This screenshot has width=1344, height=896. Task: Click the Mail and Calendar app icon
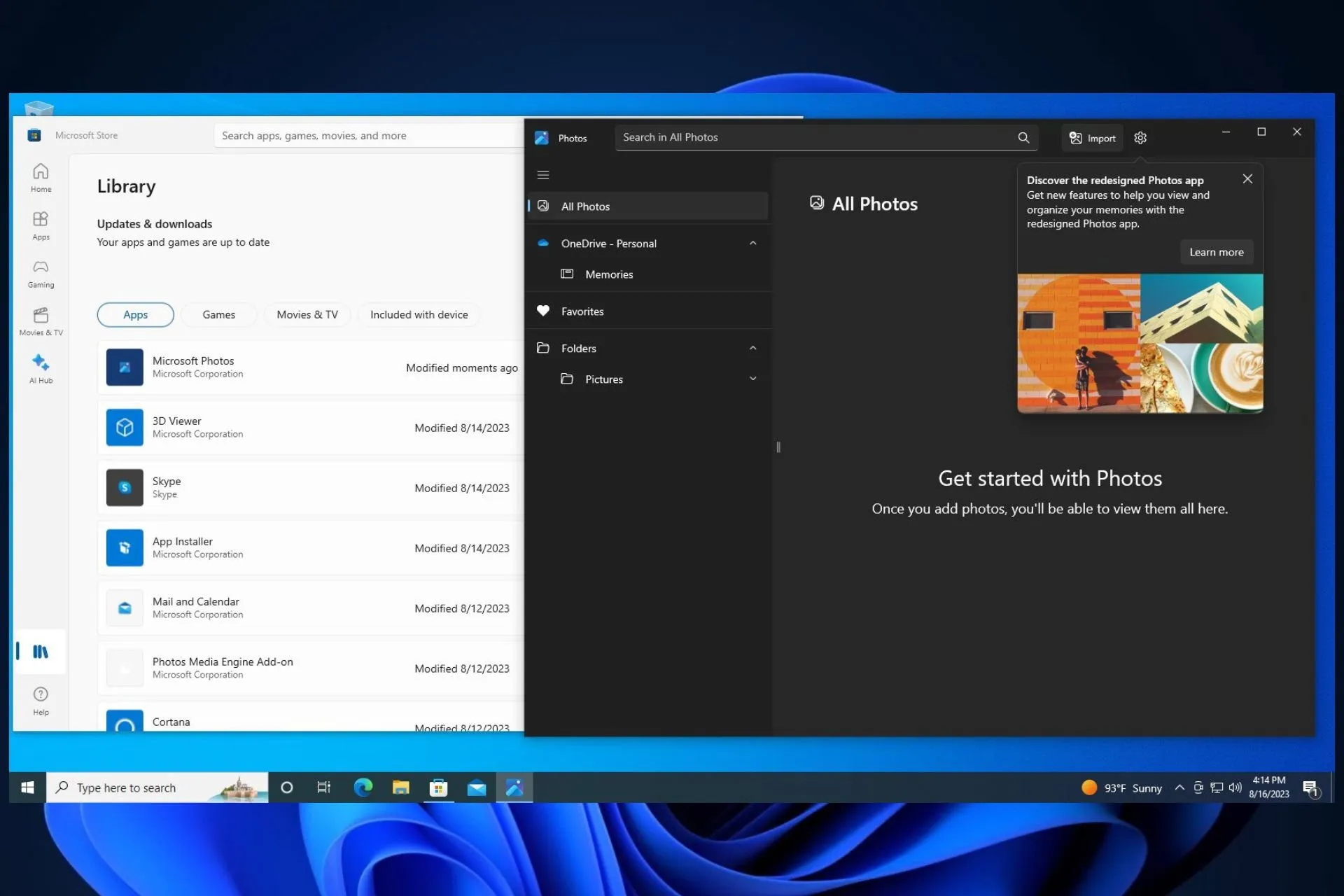coord(125,608)
